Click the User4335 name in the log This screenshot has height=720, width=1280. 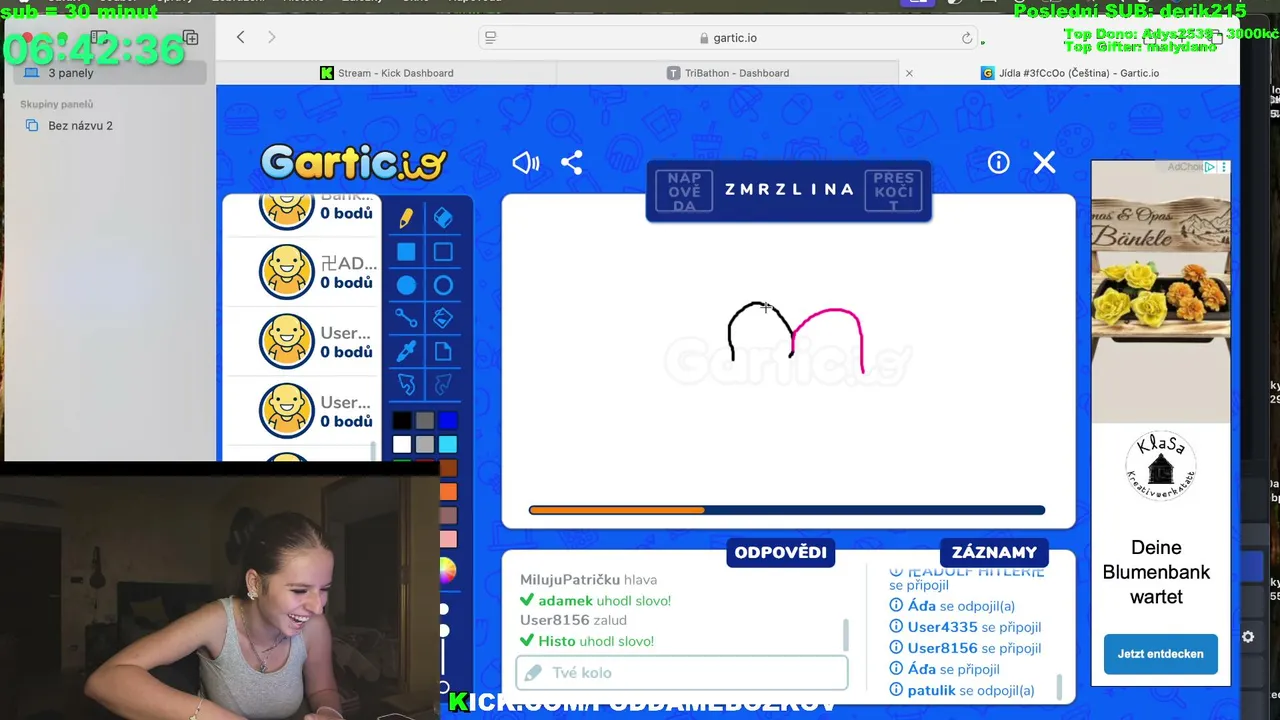(942, 627)
